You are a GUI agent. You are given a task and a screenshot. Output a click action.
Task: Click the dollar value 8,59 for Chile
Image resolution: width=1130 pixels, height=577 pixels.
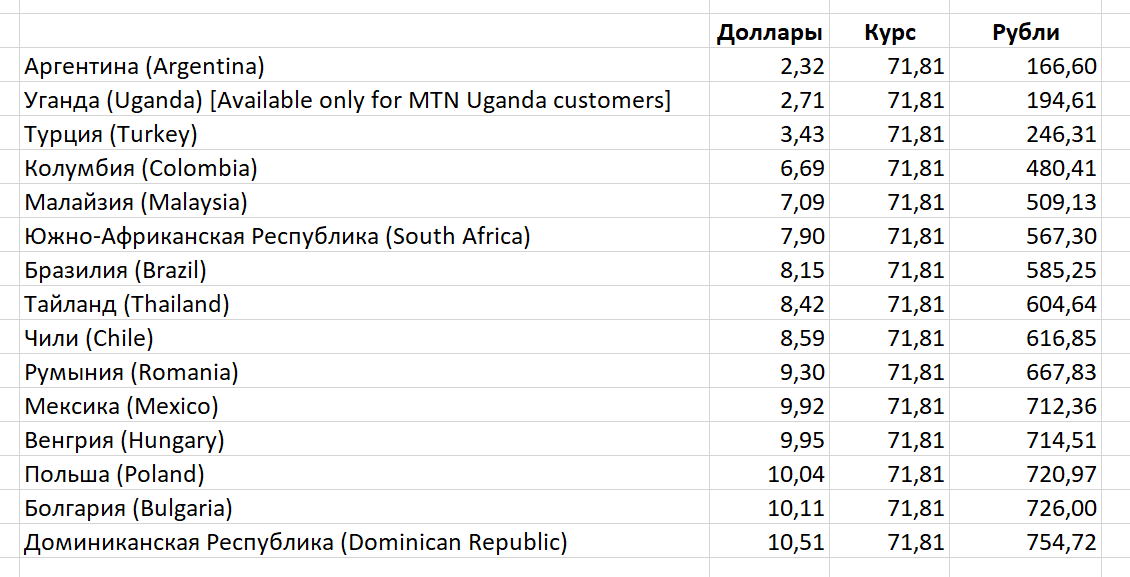coord(769,338)
